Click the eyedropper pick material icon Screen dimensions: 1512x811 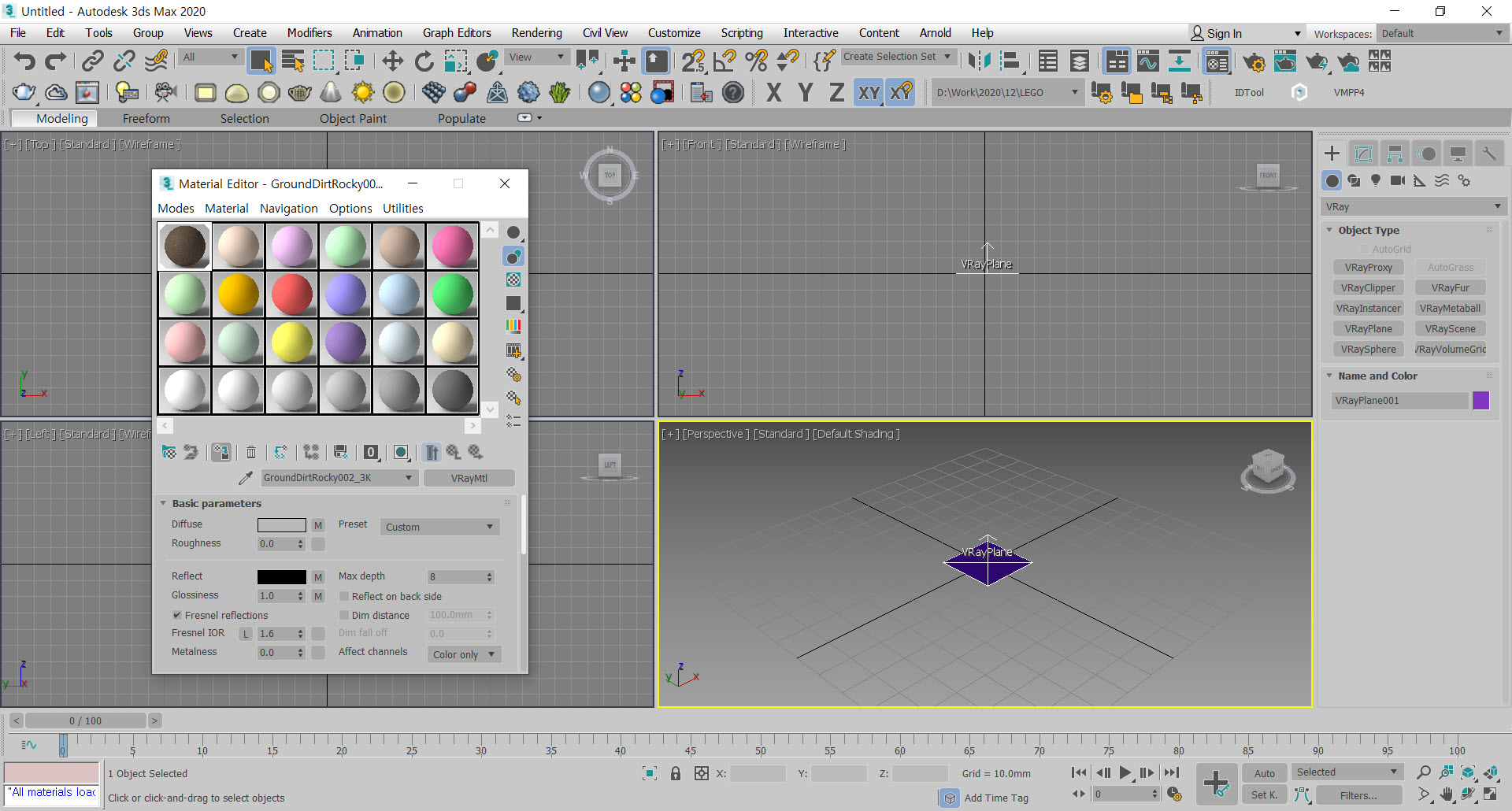tap(246, 478)
